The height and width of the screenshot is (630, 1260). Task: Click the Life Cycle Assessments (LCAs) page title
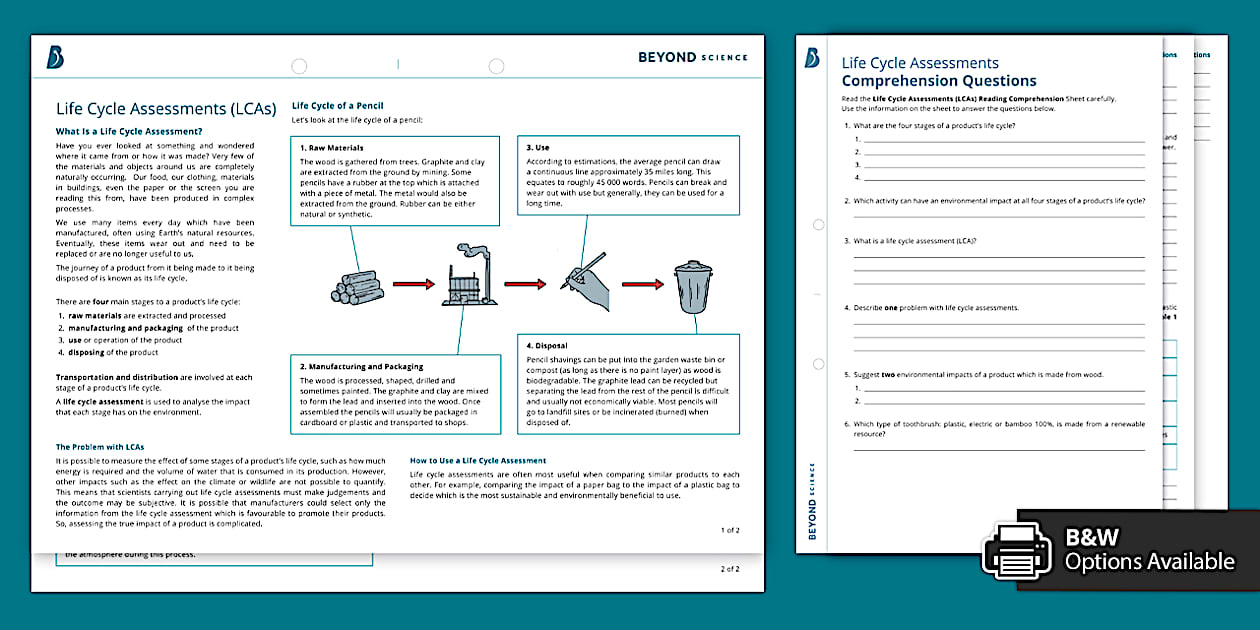coord(166,109)
